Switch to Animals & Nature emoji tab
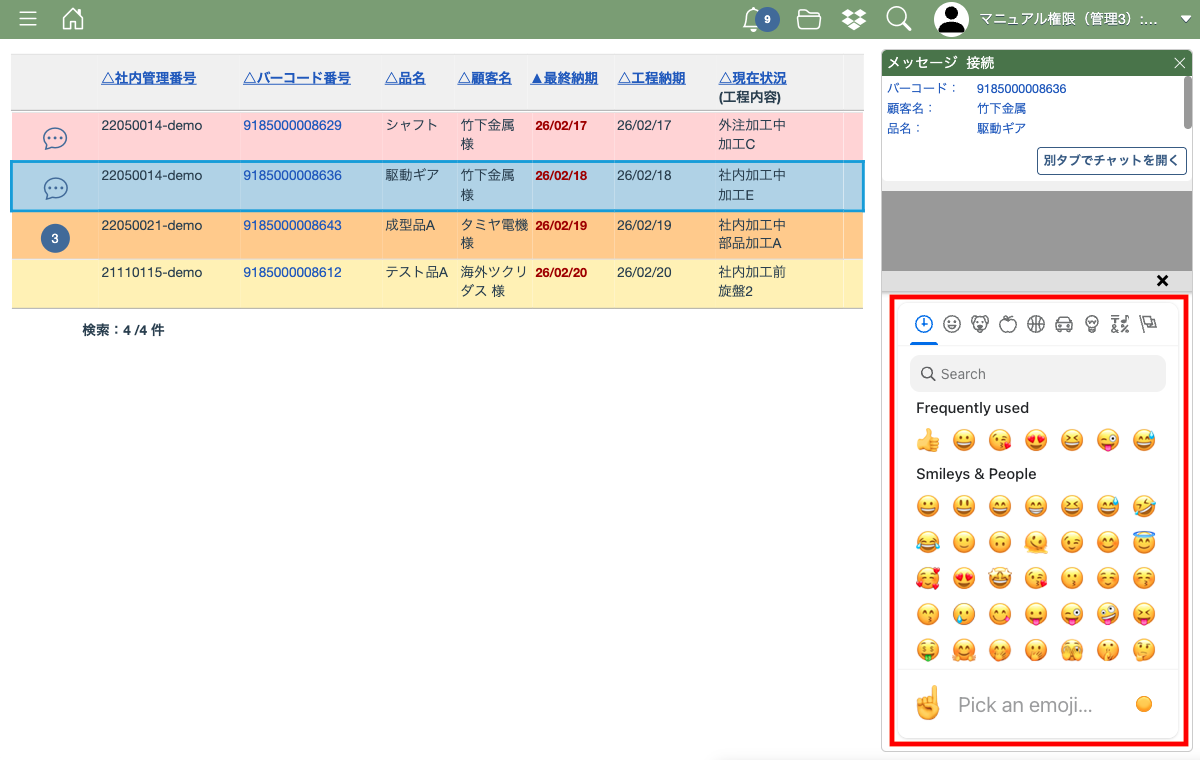Image resolution: width=1200 pixels, height=760 pixels. tap(980, 323)
